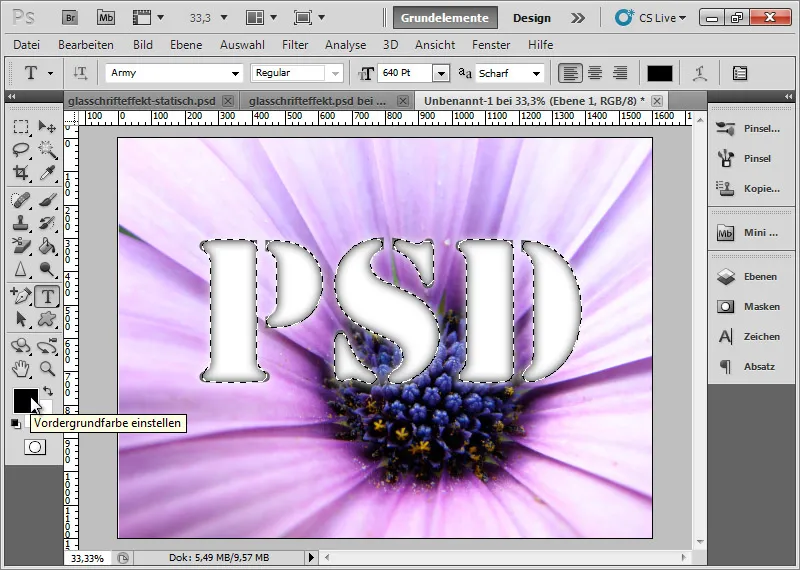800x570 pixels.
Task: Select the Brush tool in toolbox
Action: pos(47,200)
